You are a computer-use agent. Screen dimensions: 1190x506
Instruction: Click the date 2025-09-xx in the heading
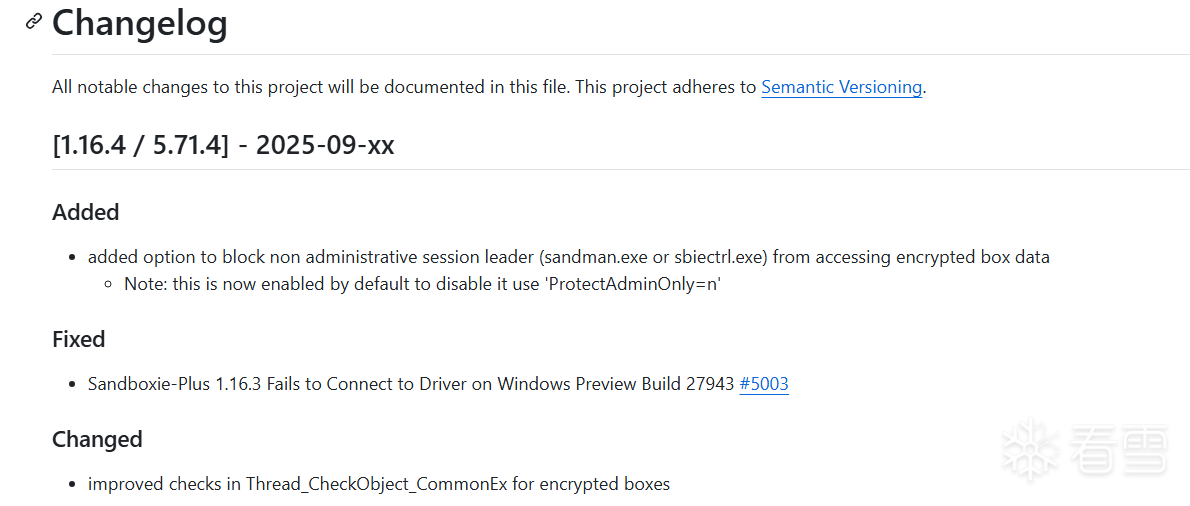[325, 145]
